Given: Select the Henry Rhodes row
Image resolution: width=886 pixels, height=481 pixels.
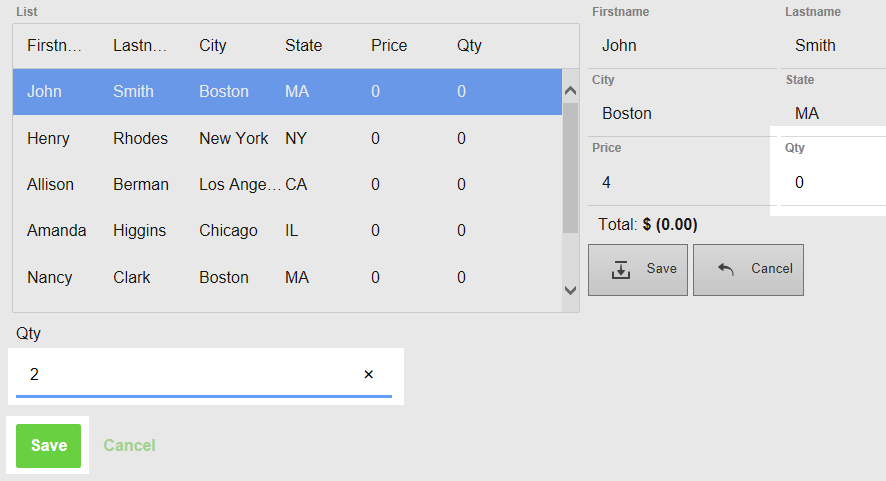Looking at the screenshot, I should coord(287,138).
